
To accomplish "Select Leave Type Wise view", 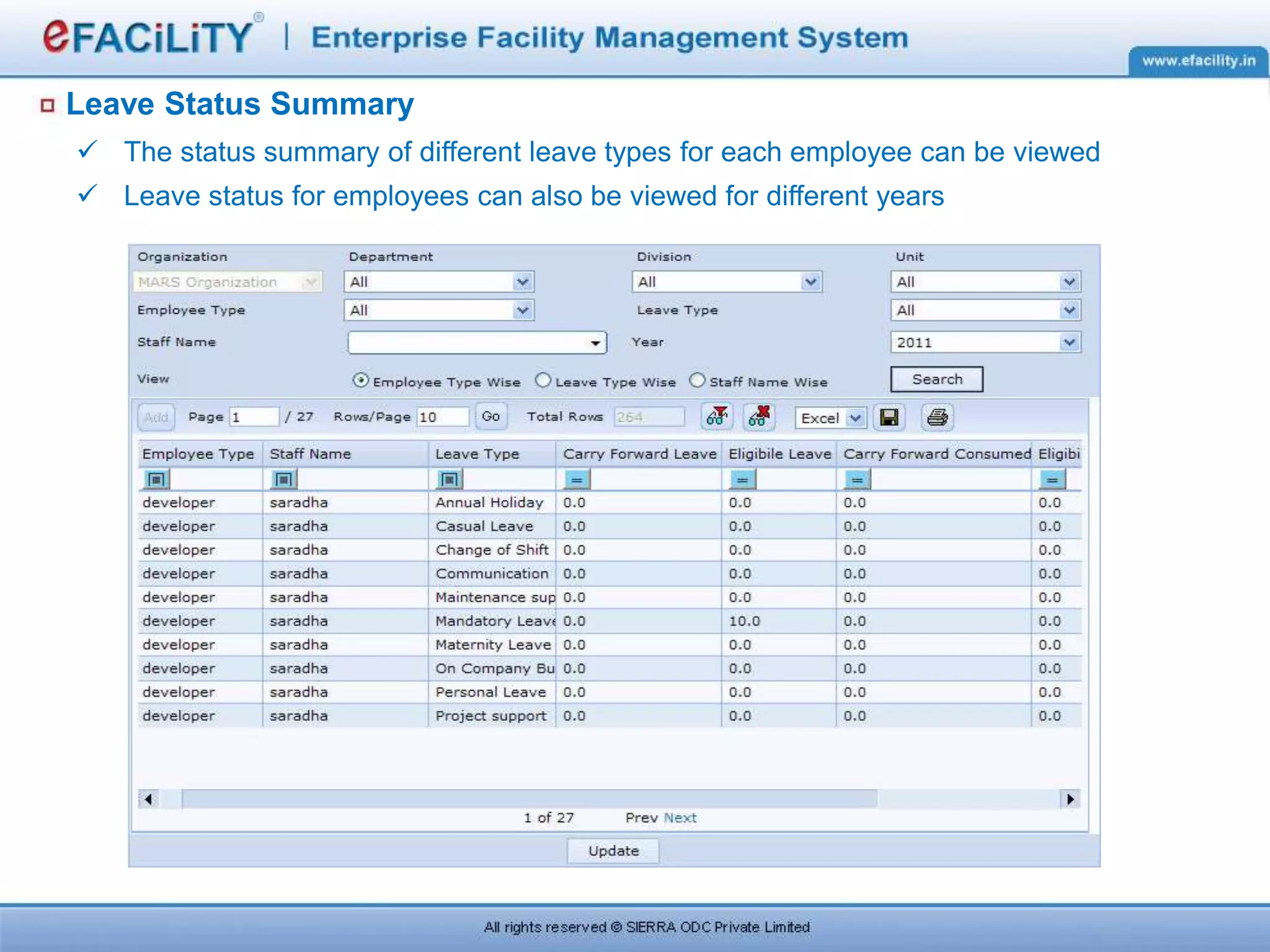I will coord(543,380).
